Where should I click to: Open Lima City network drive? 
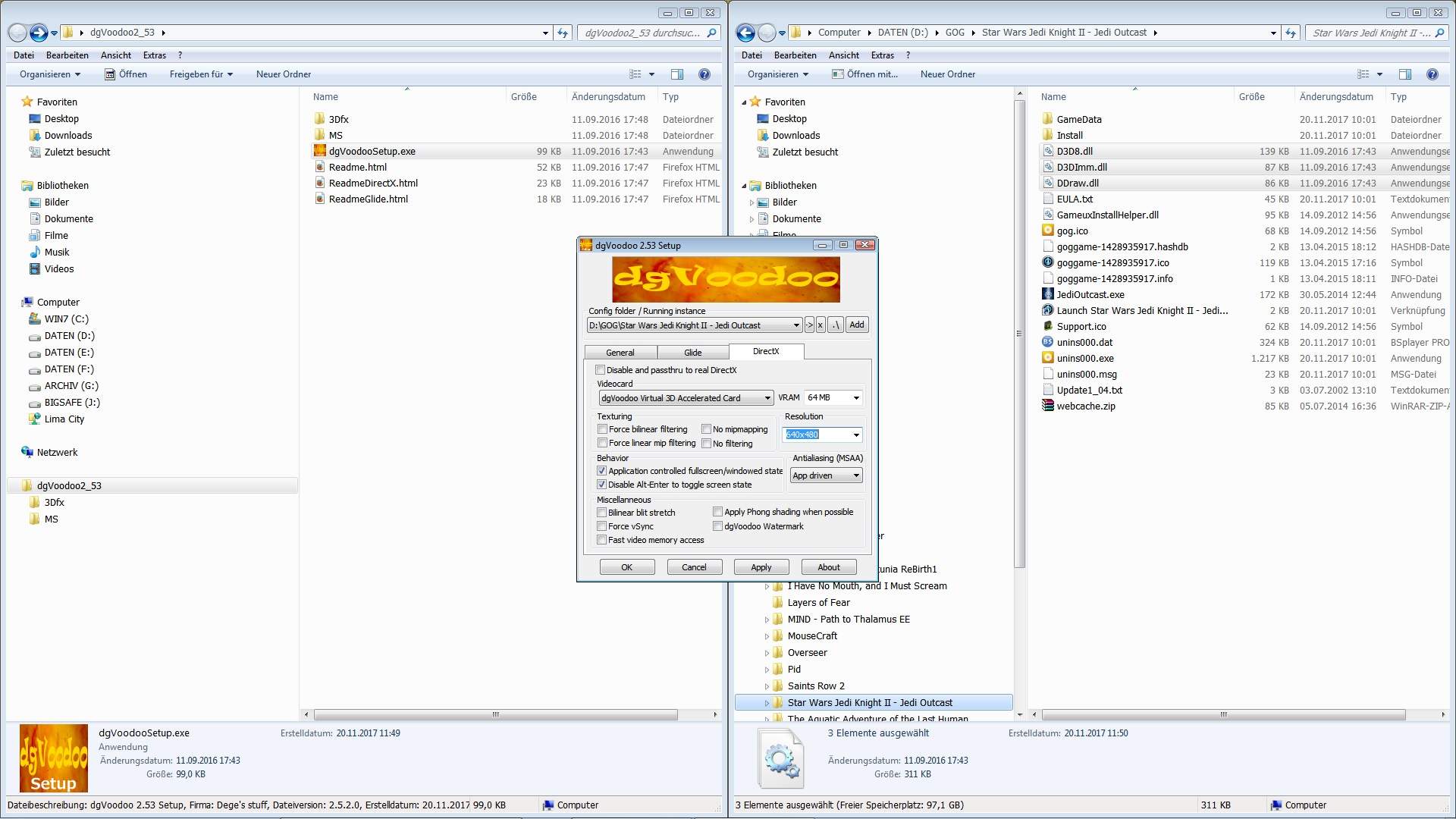(64, 419)
